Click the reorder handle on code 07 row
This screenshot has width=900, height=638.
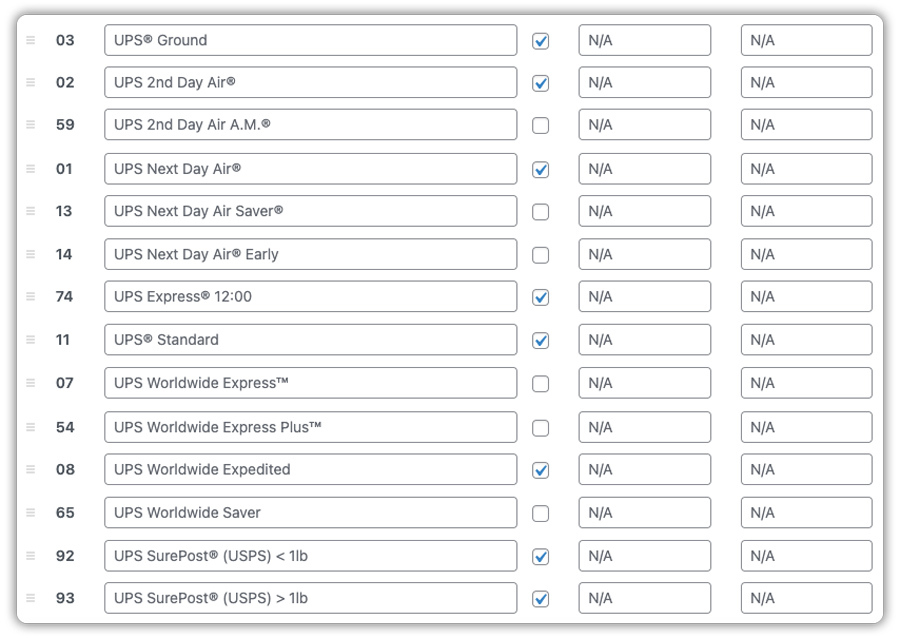(31, 383)
